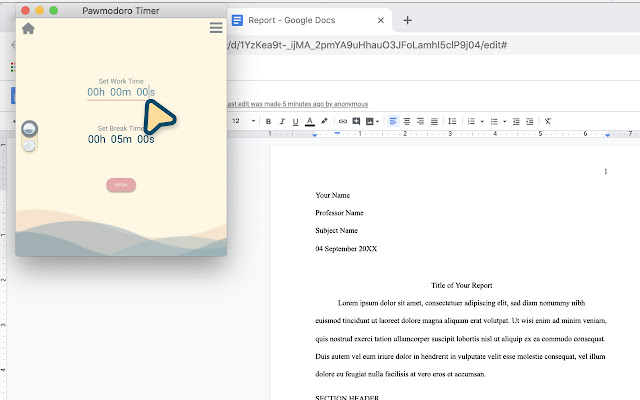Apply a bulleted list

click(x=494, y=121)
